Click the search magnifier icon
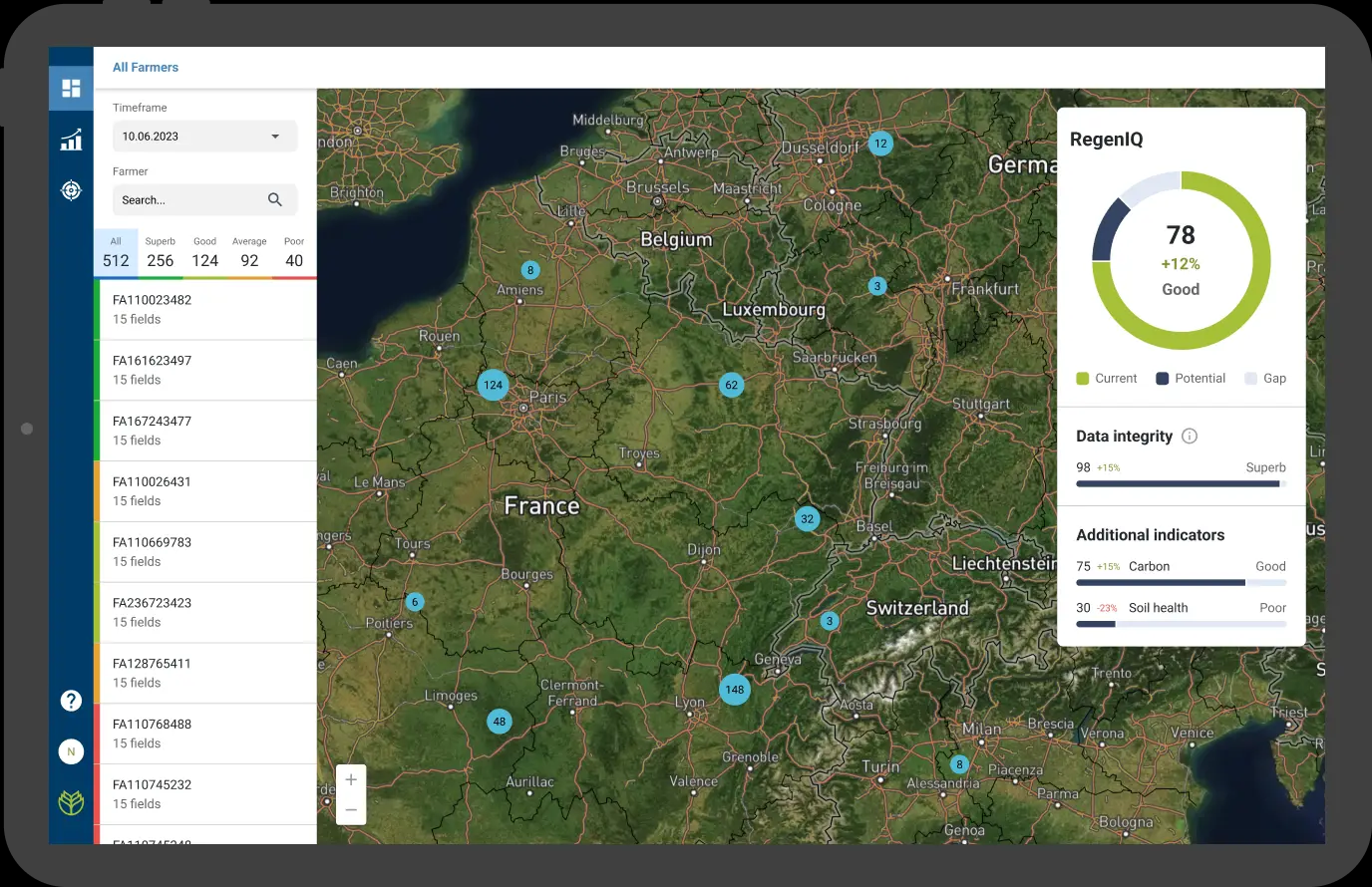Image resolution: width=1372 pixels, height=887 pixels. click(x=275, y=199)
